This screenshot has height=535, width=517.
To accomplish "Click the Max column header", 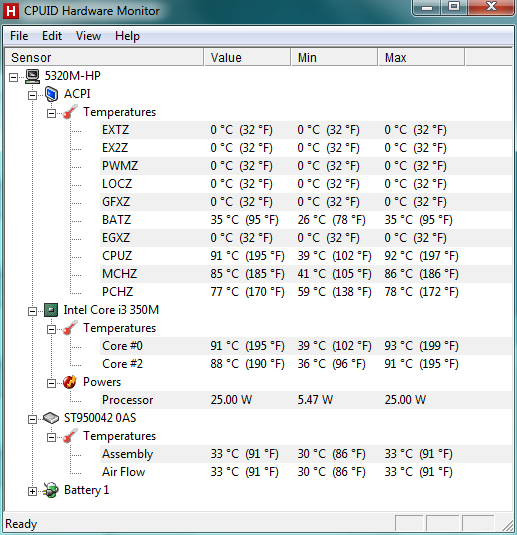I will coord(421,57).
